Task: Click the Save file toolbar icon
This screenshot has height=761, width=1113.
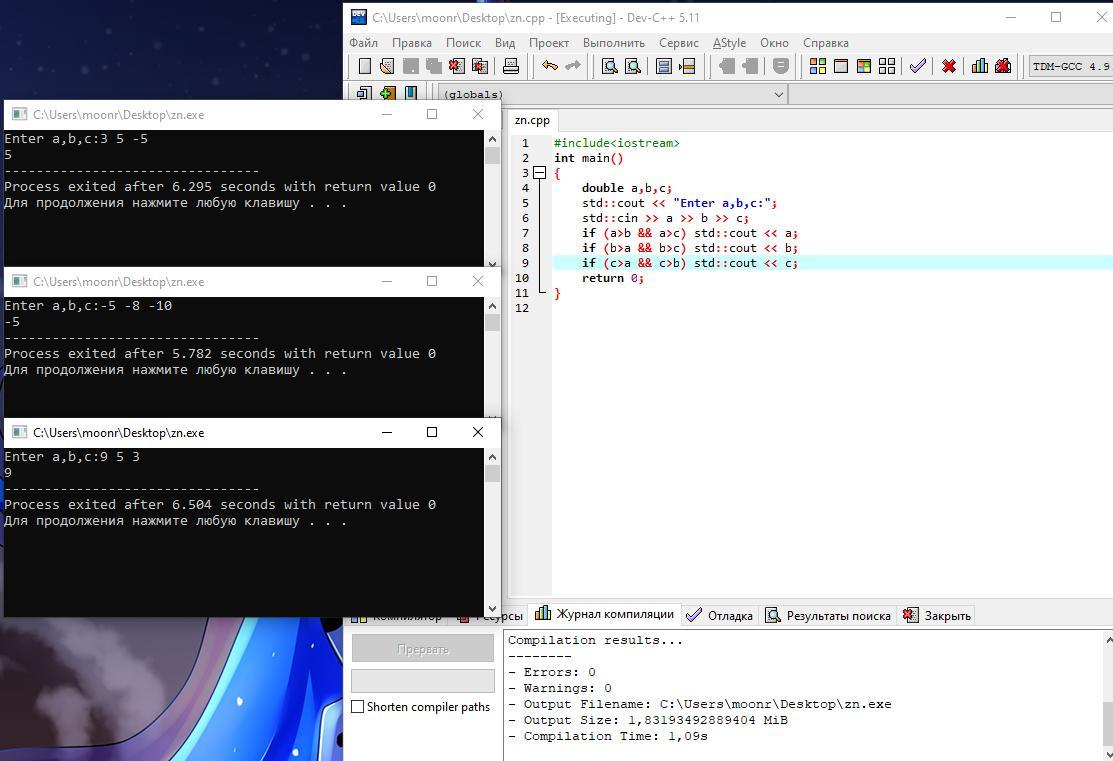Action: click(x=410, y=66)
